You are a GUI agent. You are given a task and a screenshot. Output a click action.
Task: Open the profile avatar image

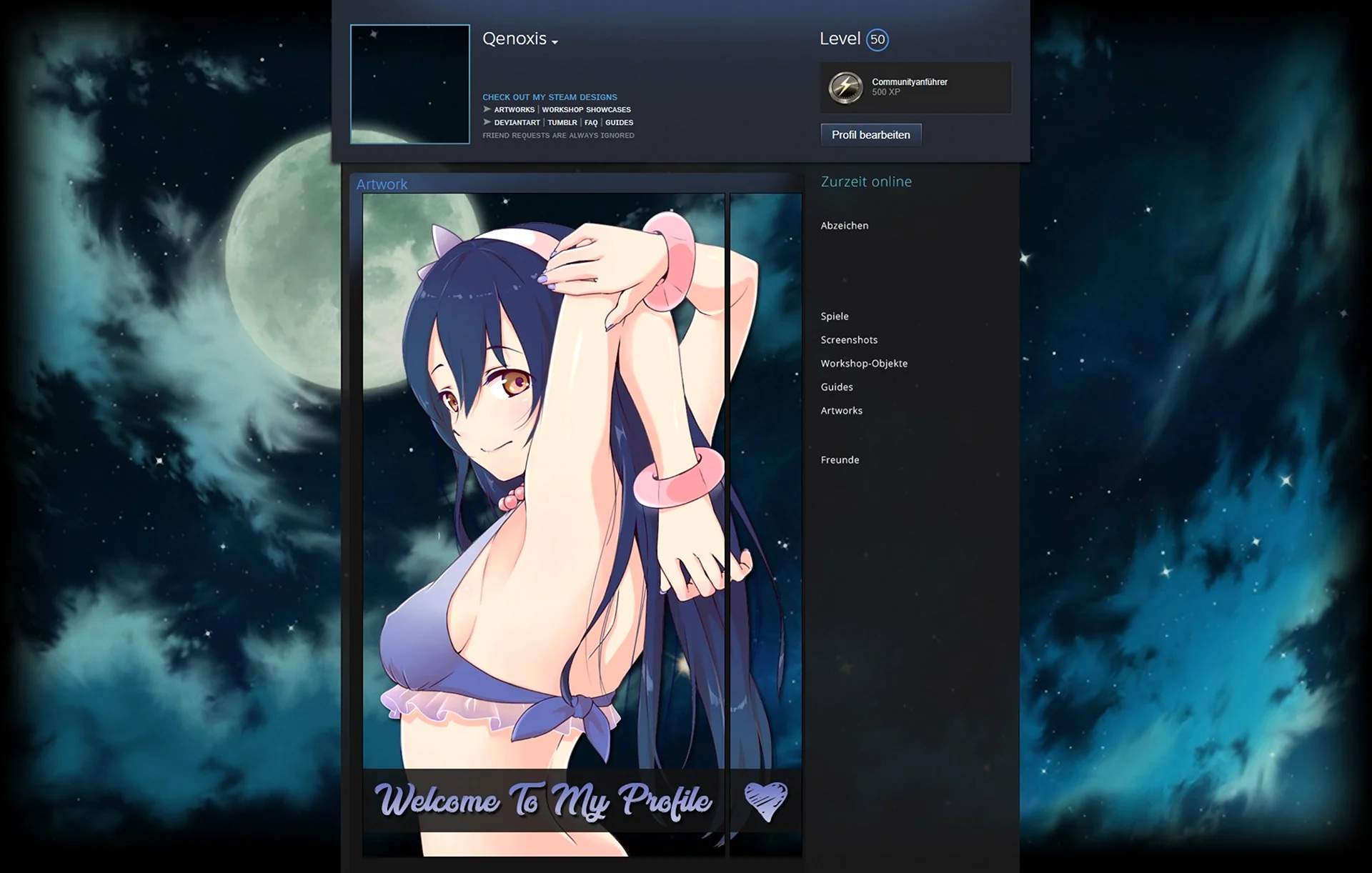(410, 84)
